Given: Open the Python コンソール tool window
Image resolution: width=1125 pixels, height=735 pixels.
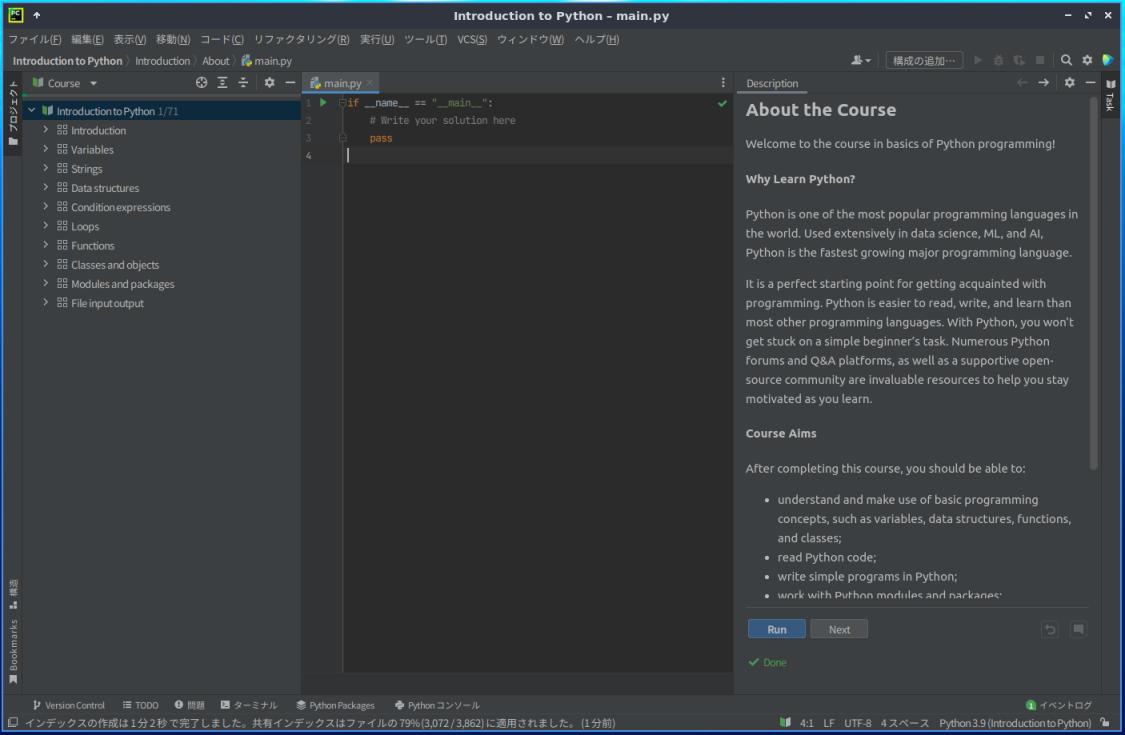Looking at the screenshot, I should [437, 705].
